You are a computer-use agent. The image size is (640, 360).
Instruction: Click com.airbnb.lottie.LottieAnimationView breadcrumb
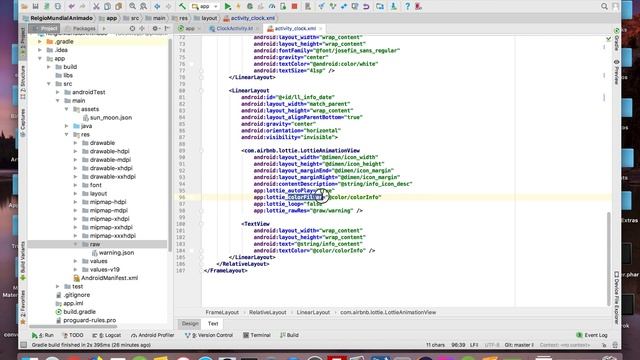pyautogui.click(x=388, y=312)
